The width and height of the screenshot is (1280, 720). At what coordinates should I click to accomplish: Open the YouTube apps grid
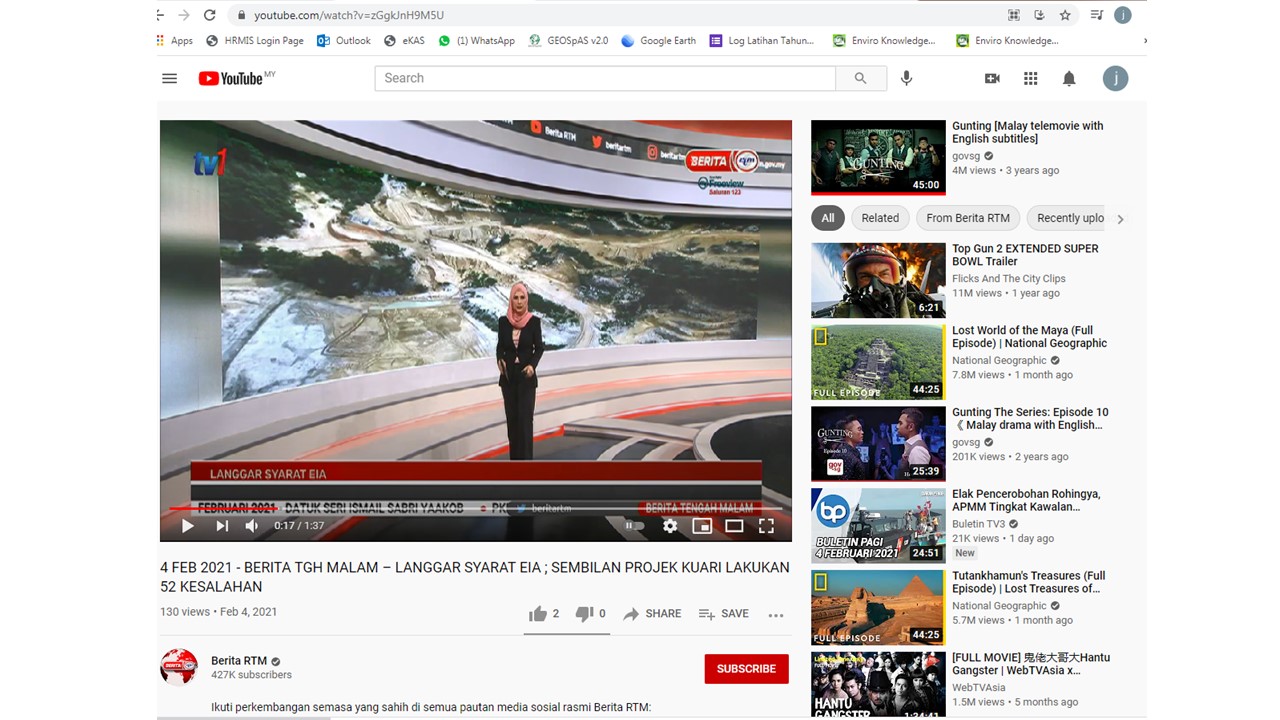[1031, 79]
